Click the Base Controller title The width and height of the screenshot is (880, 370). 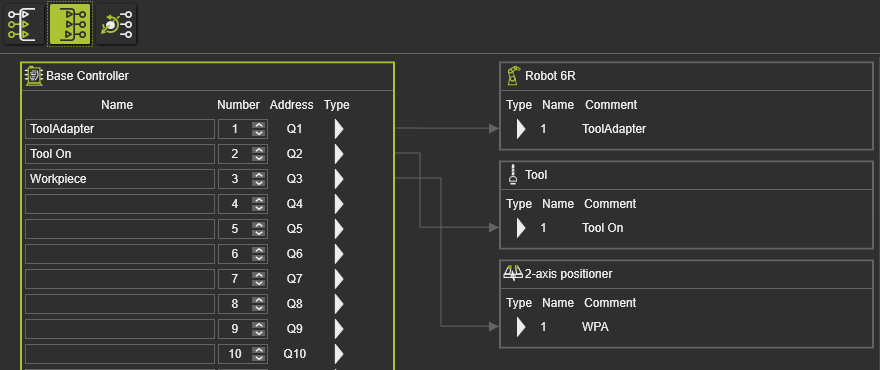88,76
